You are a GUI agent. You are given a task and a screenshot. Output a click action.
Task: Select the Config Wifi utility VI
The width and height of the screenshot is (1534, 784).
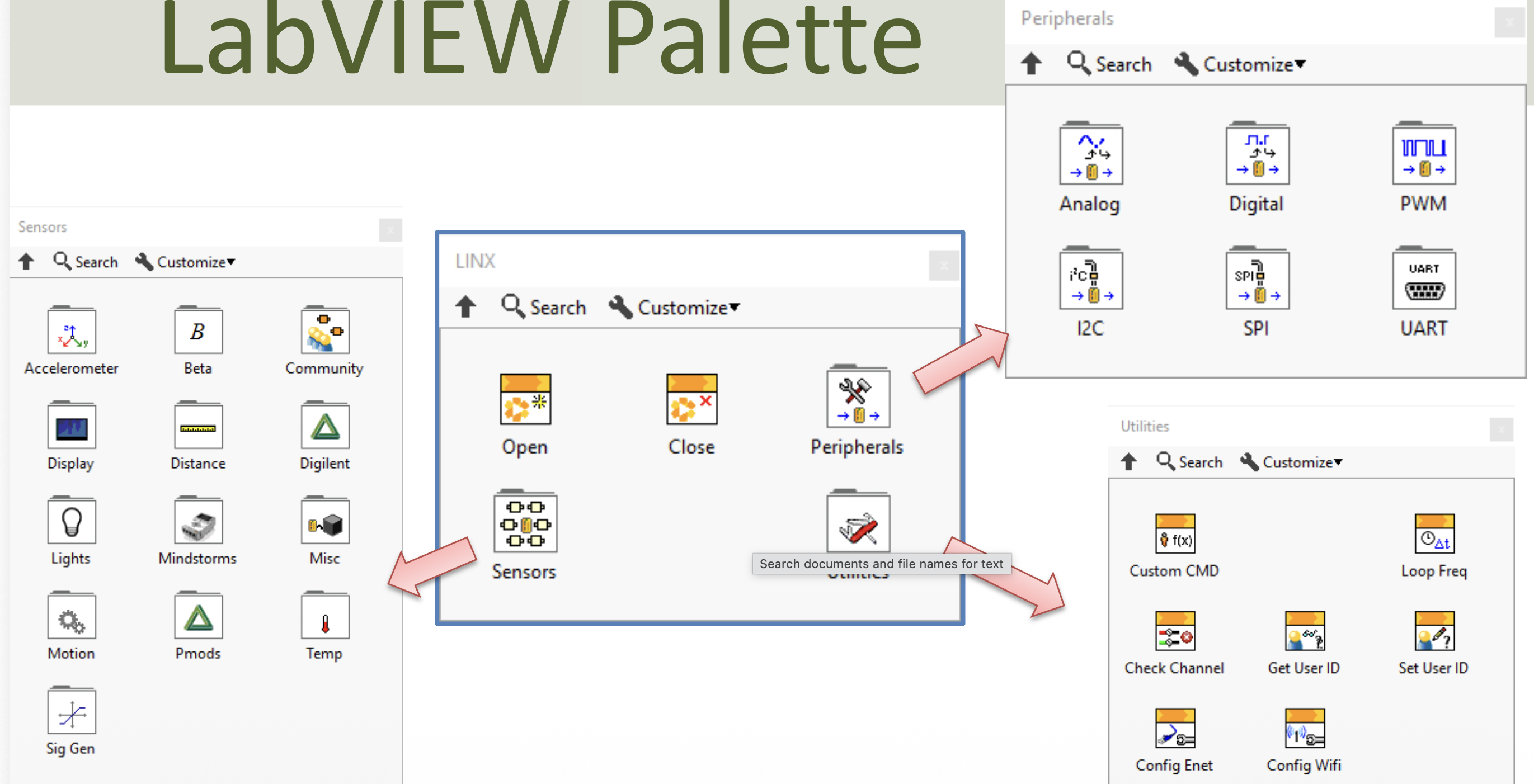pyautogui.click(x=1304, y=728)
